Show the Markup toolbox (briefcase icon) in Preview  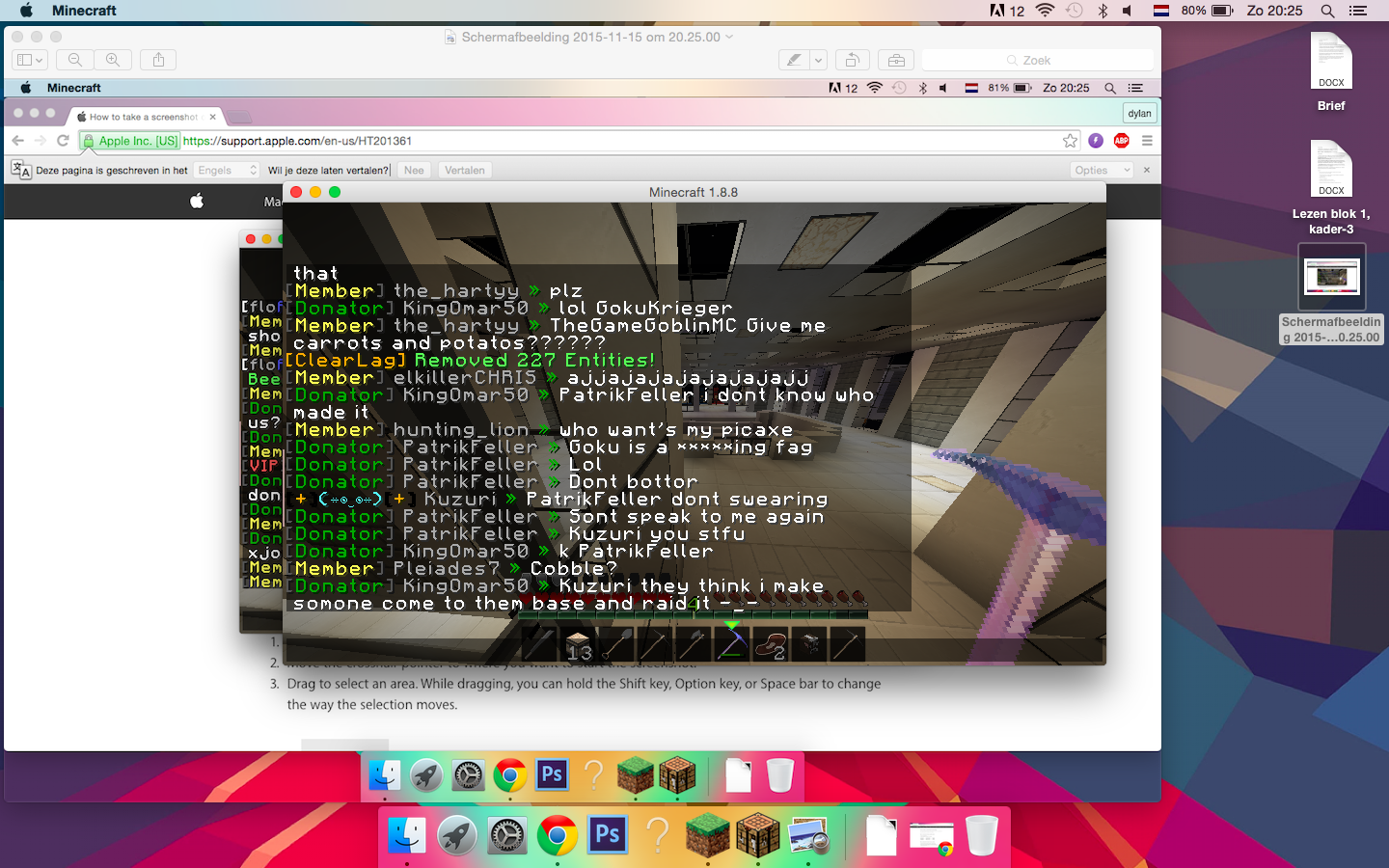tap(896, 60)
